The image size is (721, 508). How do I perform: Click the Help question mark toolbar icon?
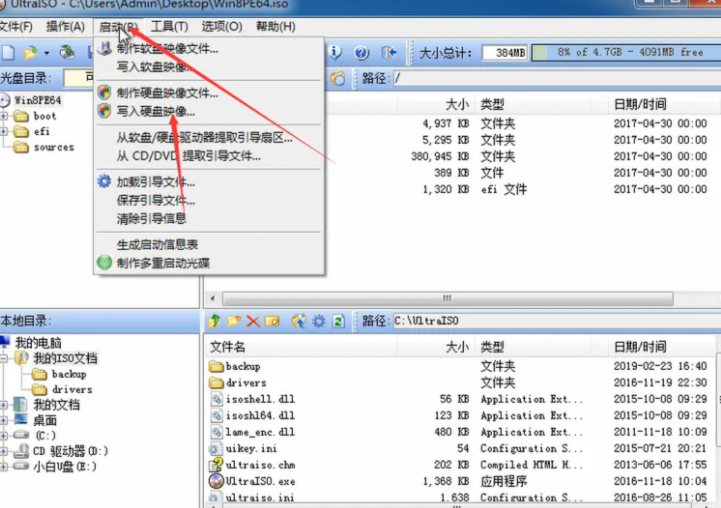[x=361, y=52]
